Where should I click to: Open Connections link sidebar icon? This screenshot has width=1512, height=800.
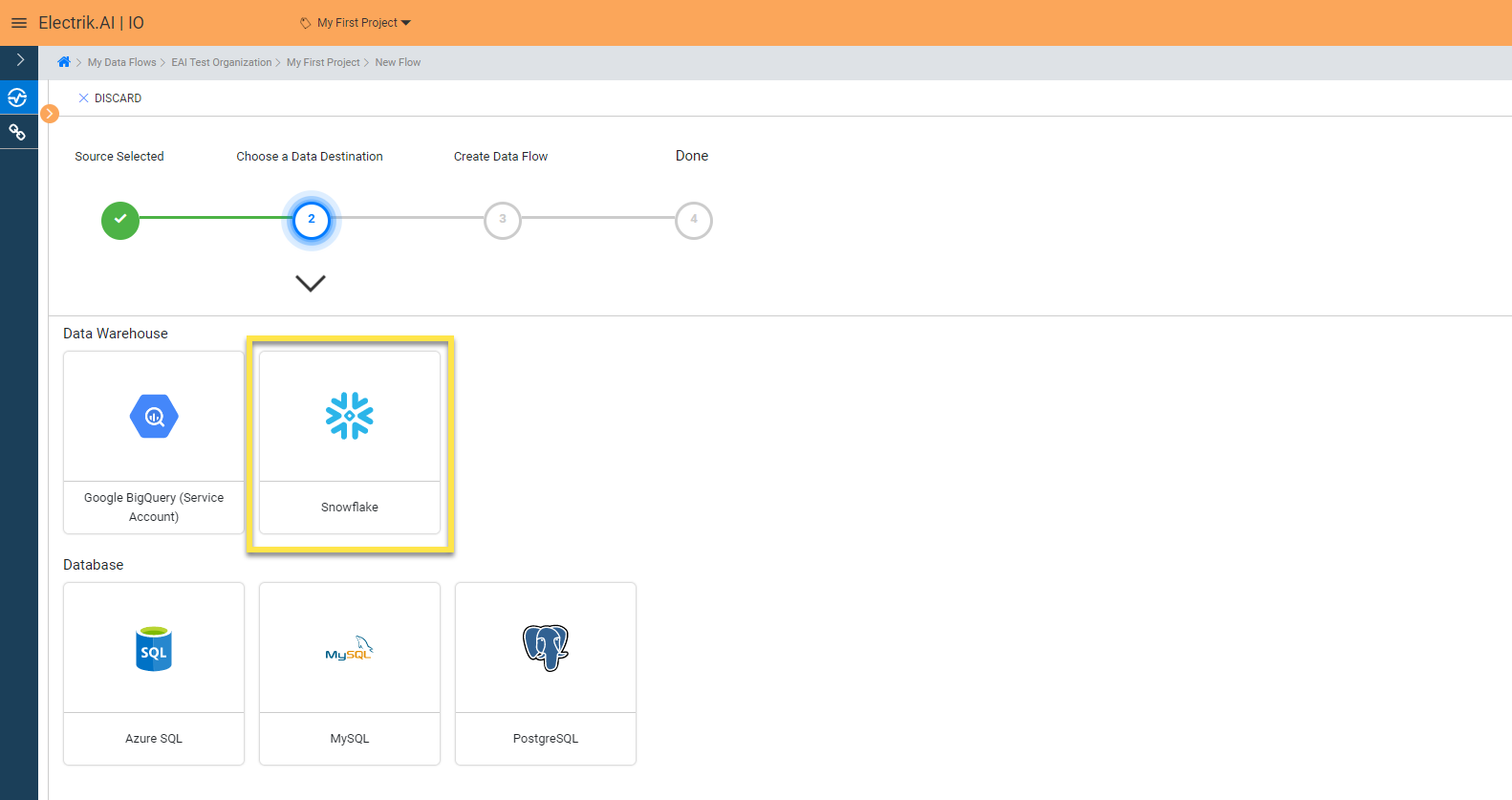17,132
